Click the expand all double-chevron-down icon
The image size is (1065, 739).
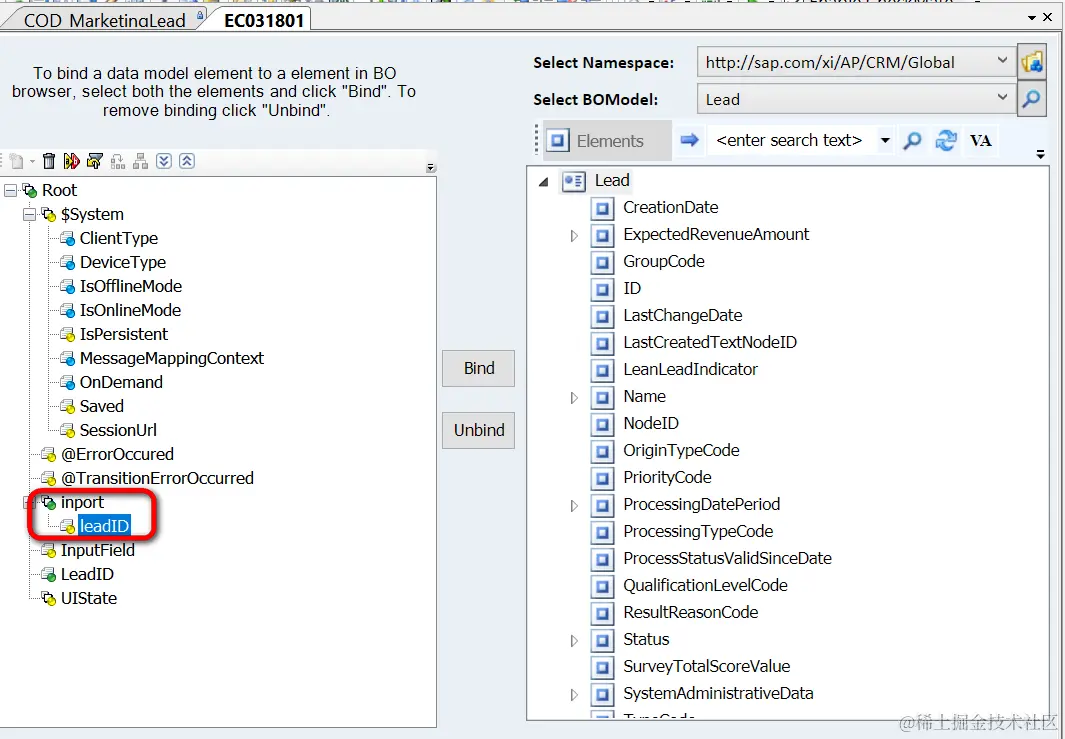(164, 161)
